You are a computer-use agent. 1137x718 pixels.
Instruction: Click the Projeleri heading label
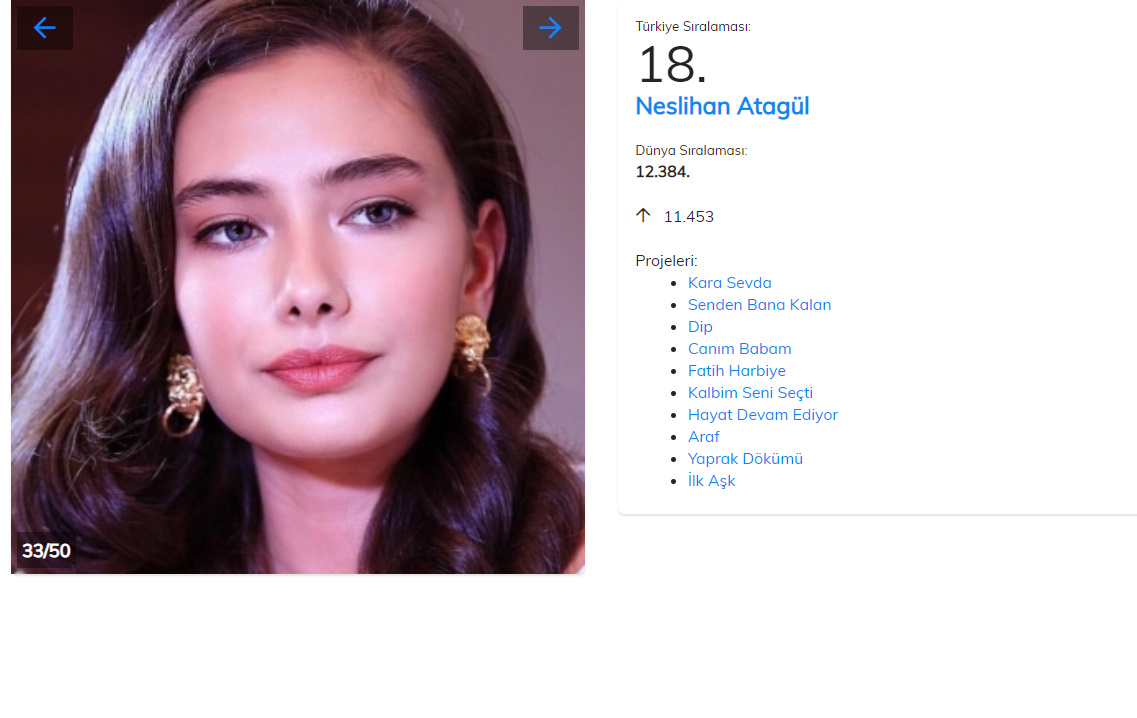click(666, 261)
